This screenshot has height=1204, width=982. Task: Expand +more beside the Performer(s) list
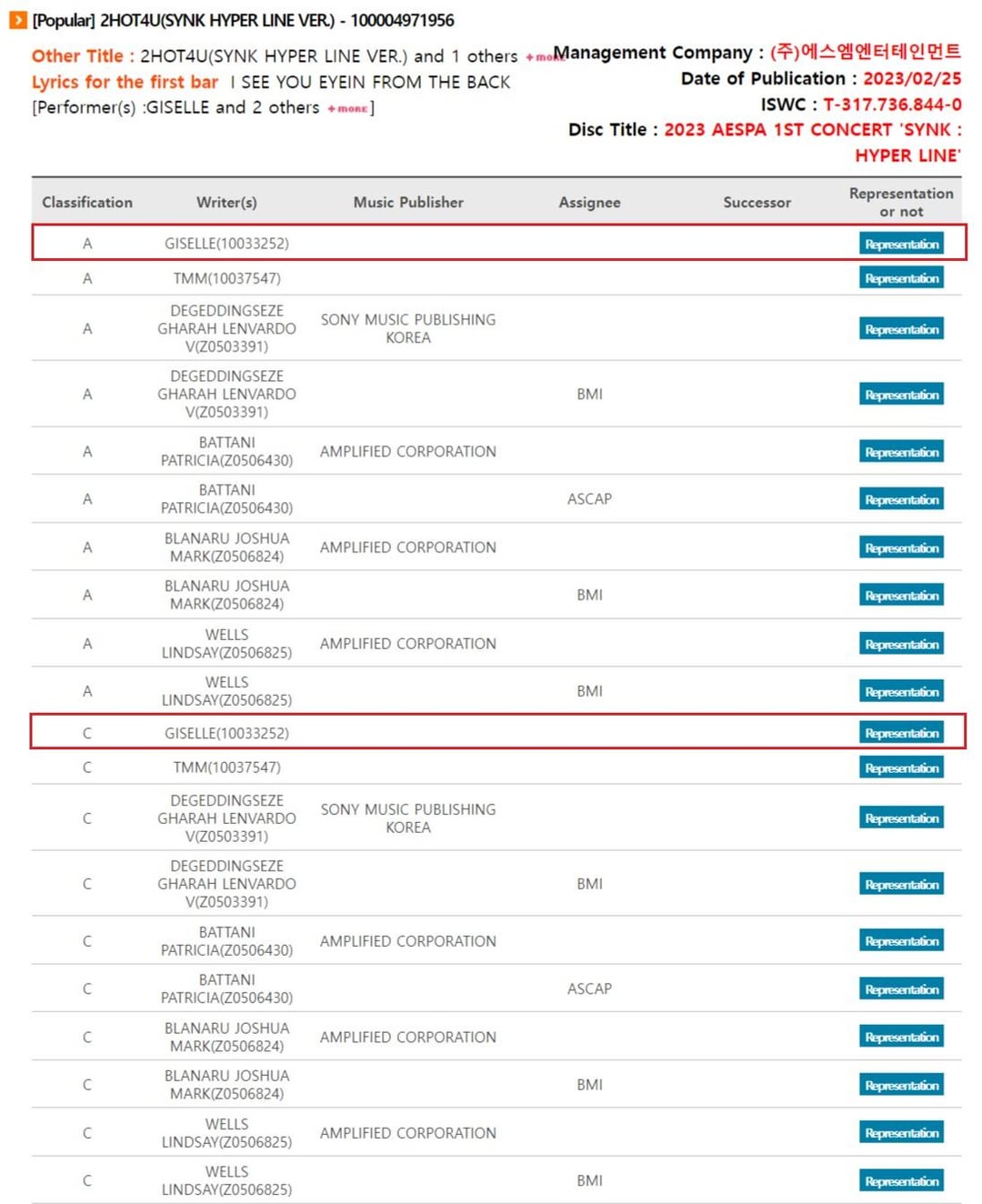click(x=347, y=108)
